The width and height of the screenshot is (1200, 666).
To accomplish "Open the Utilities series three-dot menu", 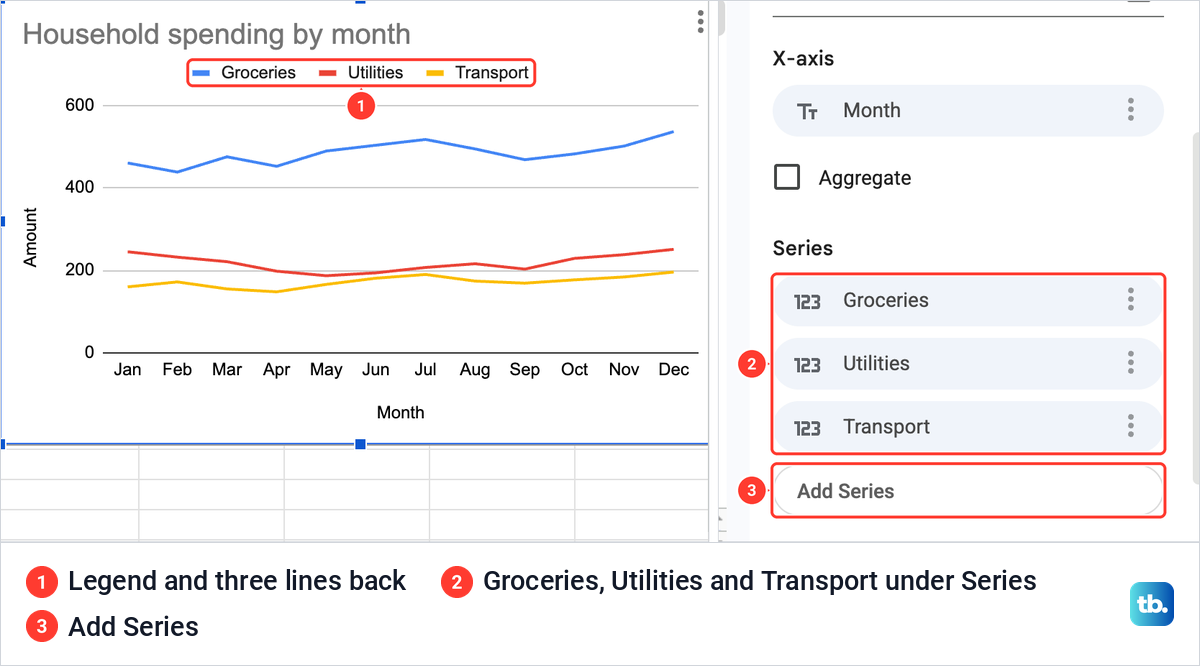I will [1131, 363].
